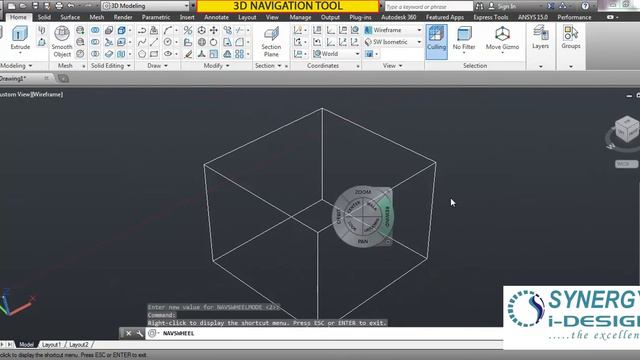Screen dimensions: 640x360
Task: Open the Surface ribbon tab
Action: point(70,17)
